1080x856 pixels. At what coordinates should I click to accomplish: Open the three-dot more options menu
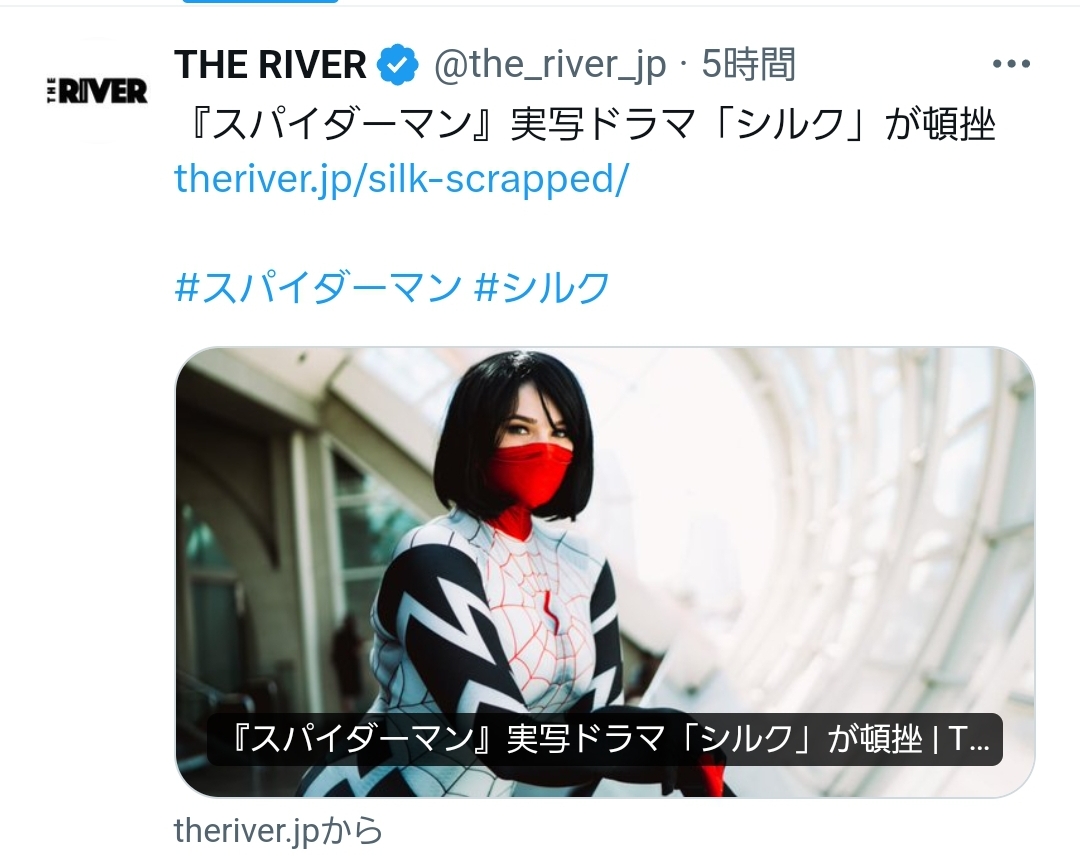click(1011, 64)
